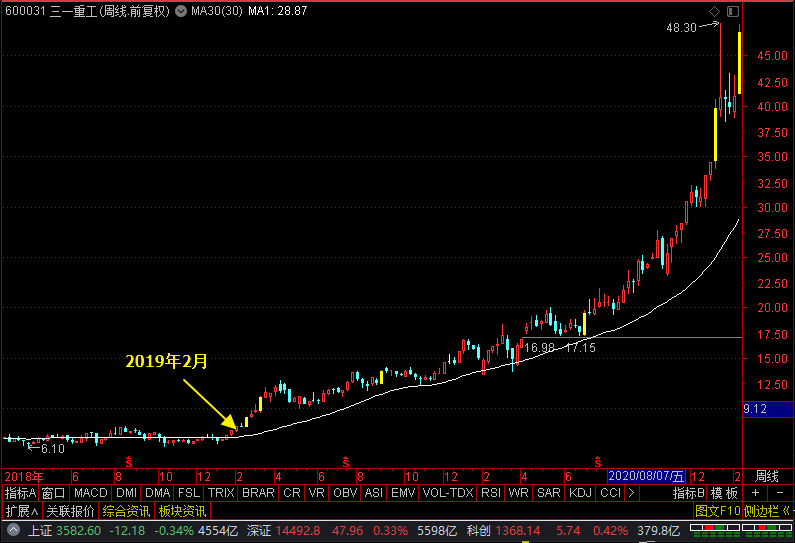Collapse the 侧边栏 sidebar
Image resolution: width=795 pixels, height=543 pixels.
768,511
